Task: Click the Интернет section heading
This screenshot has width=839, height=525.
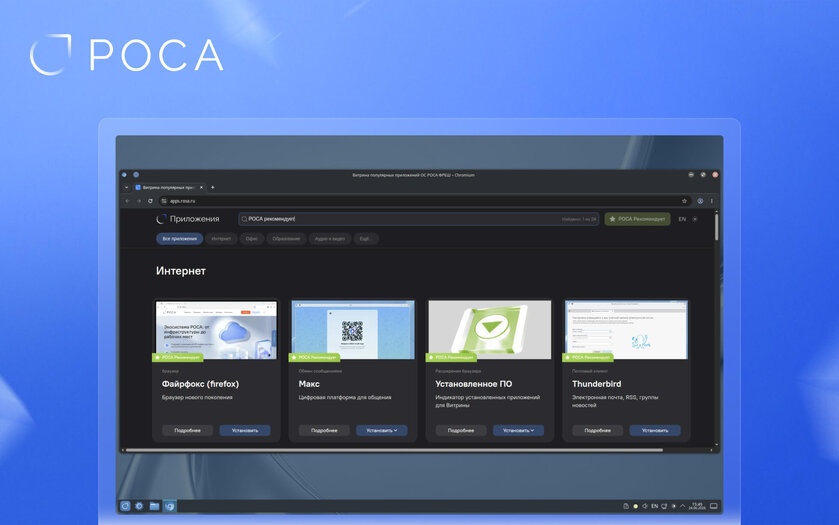Action: click(x=181, y=271)
